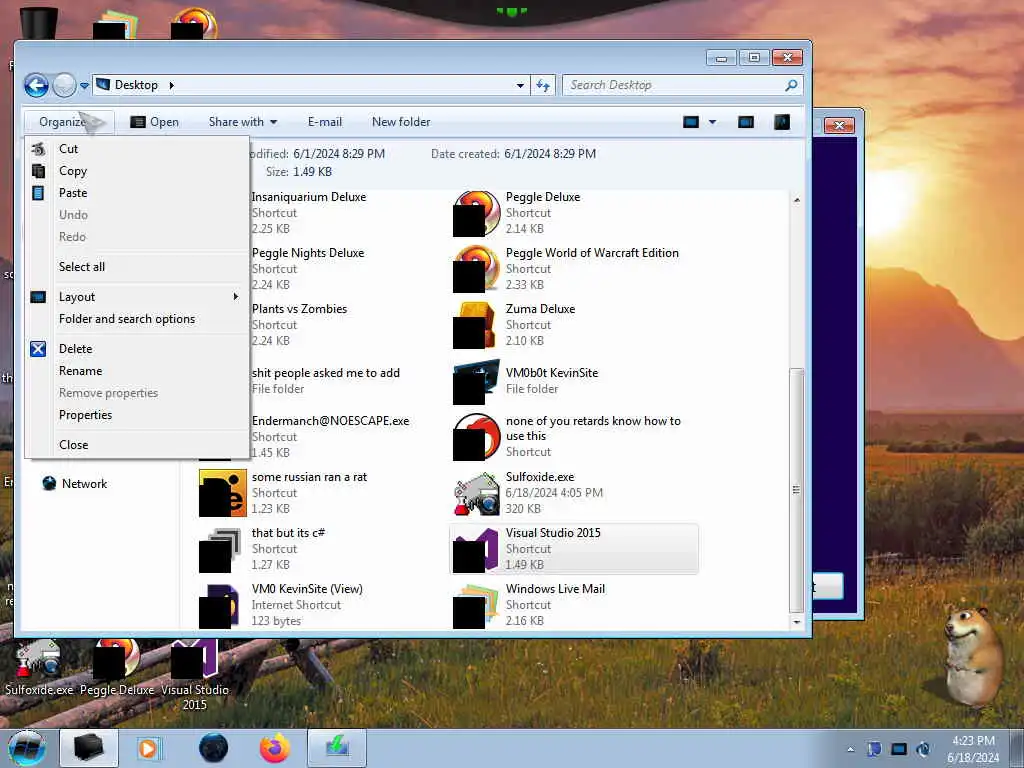Select the Peggle Deluxe shortcut icon in Explorer

pyautogui.click(x=477, y=213)
